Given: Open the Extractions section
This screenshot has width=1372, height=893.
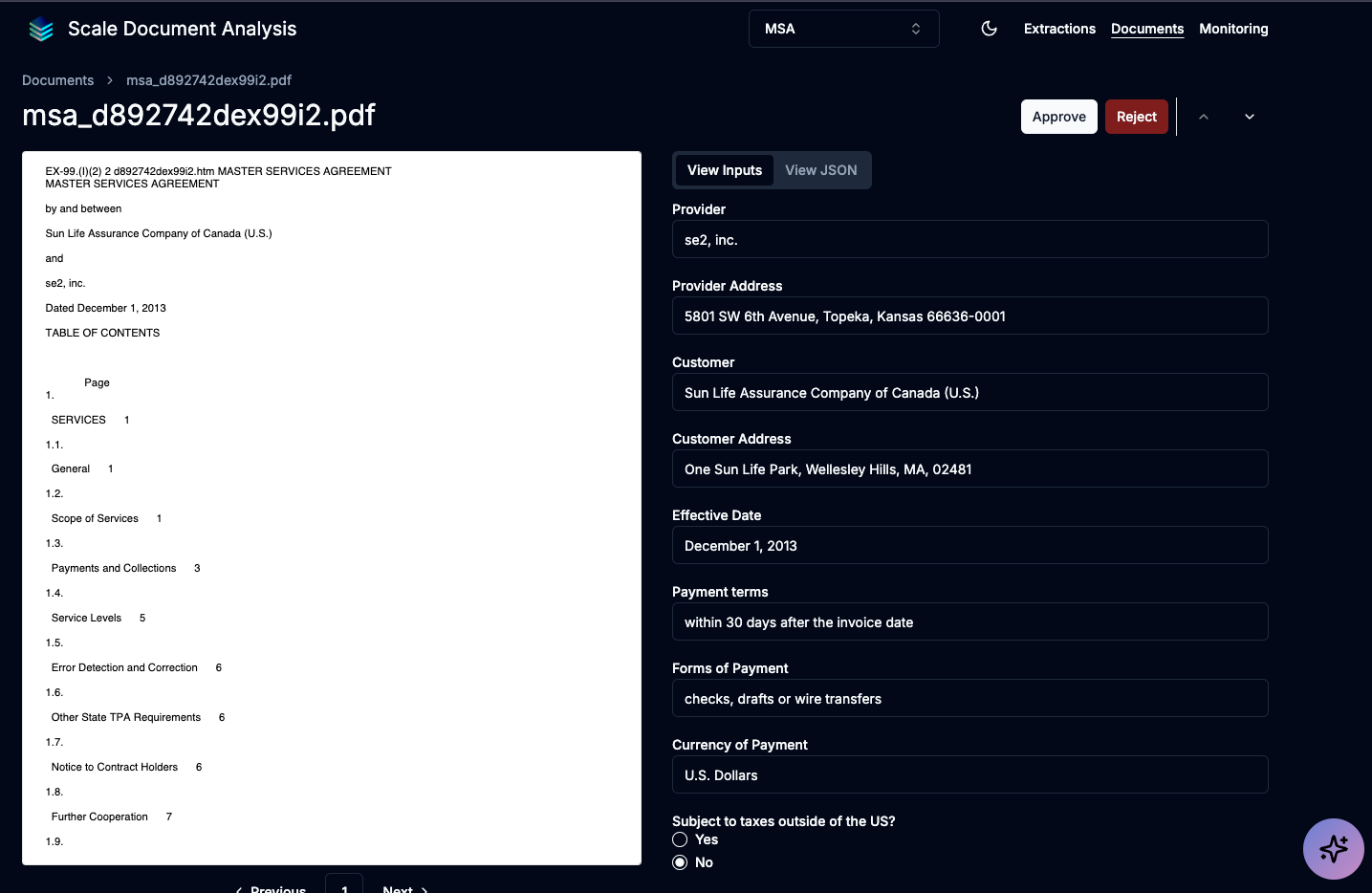Looking at the screenshot, I should (1059, 29).
